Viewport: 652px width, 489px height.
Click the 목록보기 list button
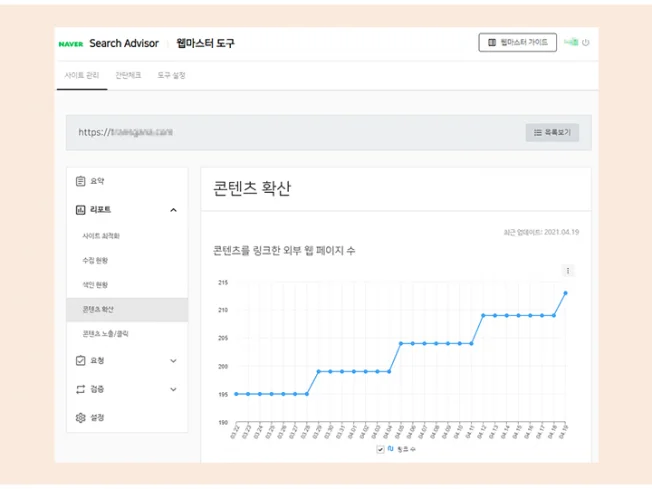click(552, 133)
